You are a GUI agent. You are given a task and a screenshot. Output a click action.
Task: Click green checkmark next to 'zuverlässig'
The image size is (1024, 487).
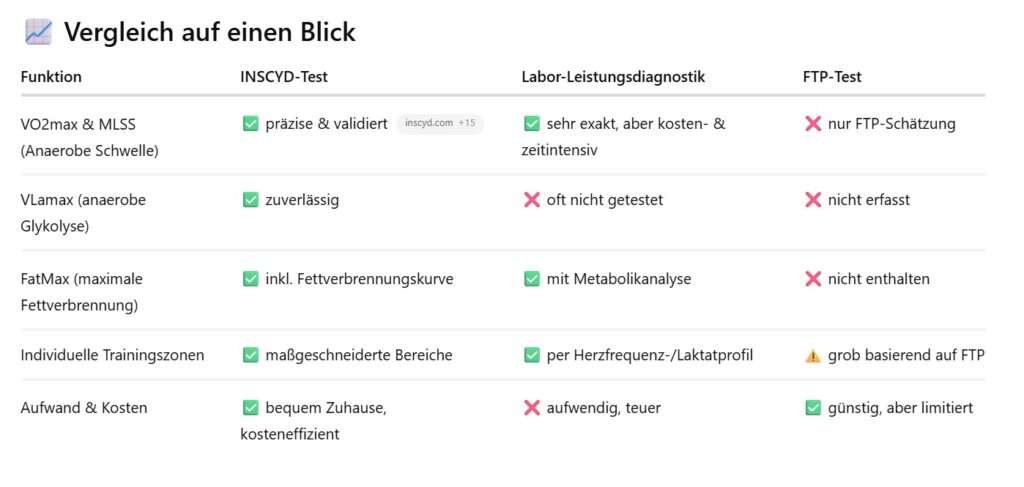[x=251, y=200]
